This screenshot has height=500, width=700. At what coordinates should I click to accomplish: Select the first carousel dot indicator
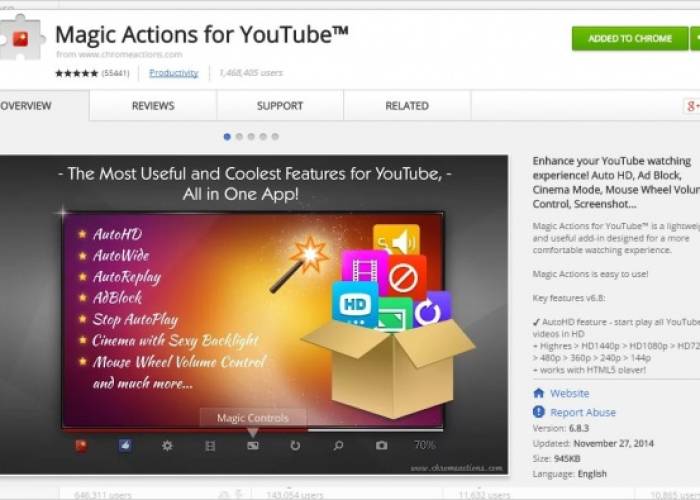click(227, 136)
